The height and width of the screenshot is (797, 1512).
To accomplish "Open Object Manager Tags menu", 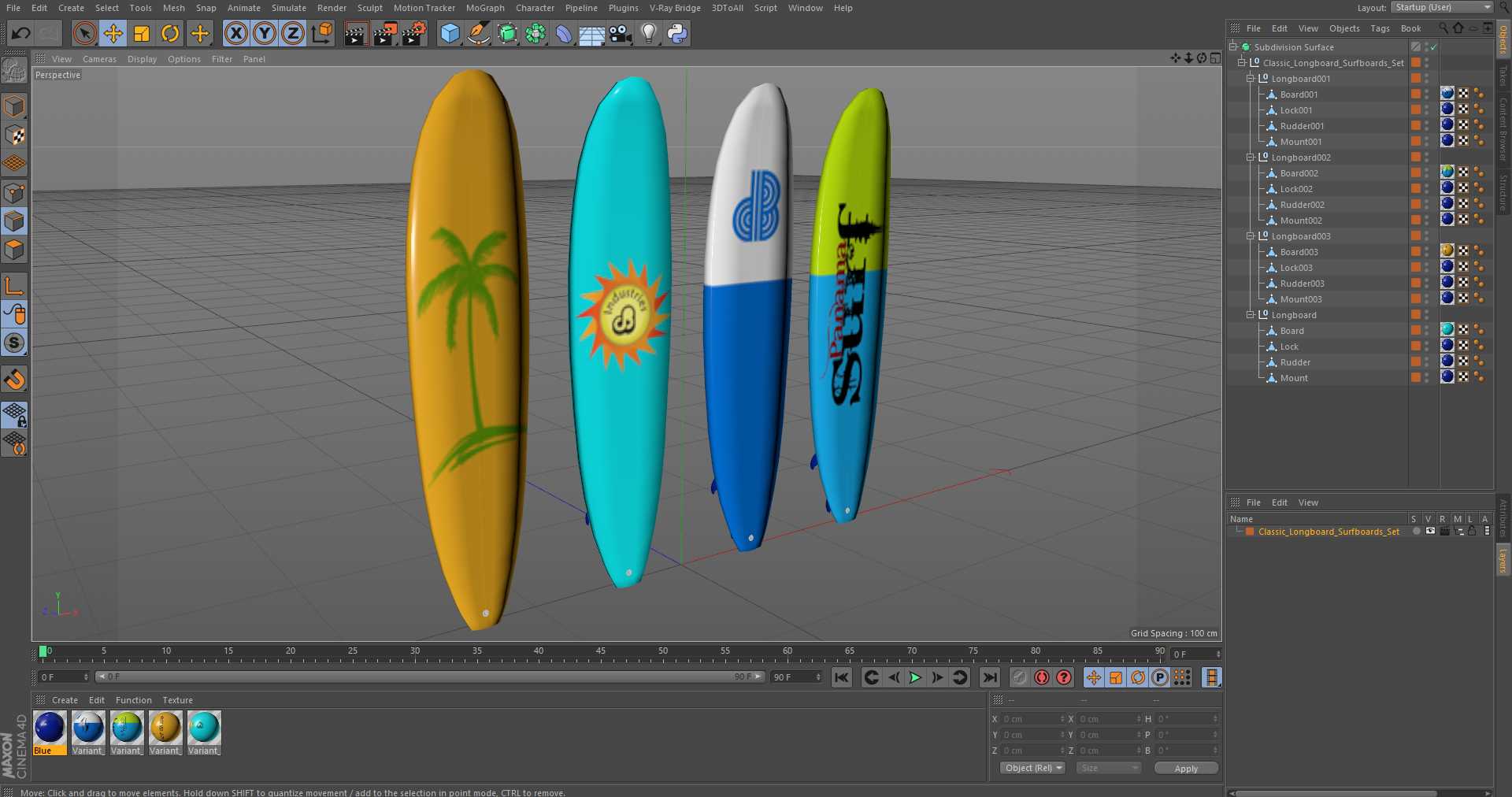I will point(1380,28).
